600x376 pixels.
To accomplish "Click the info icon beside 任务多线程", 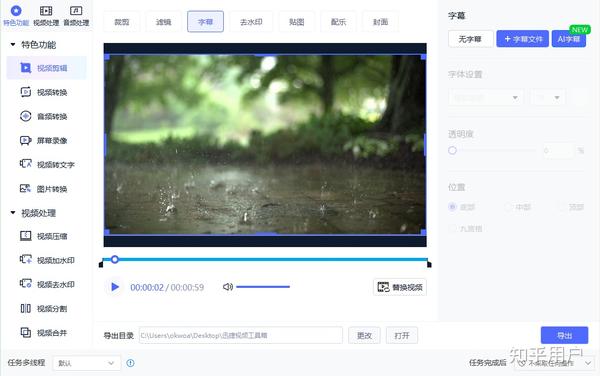I will [x=130, y=363].
